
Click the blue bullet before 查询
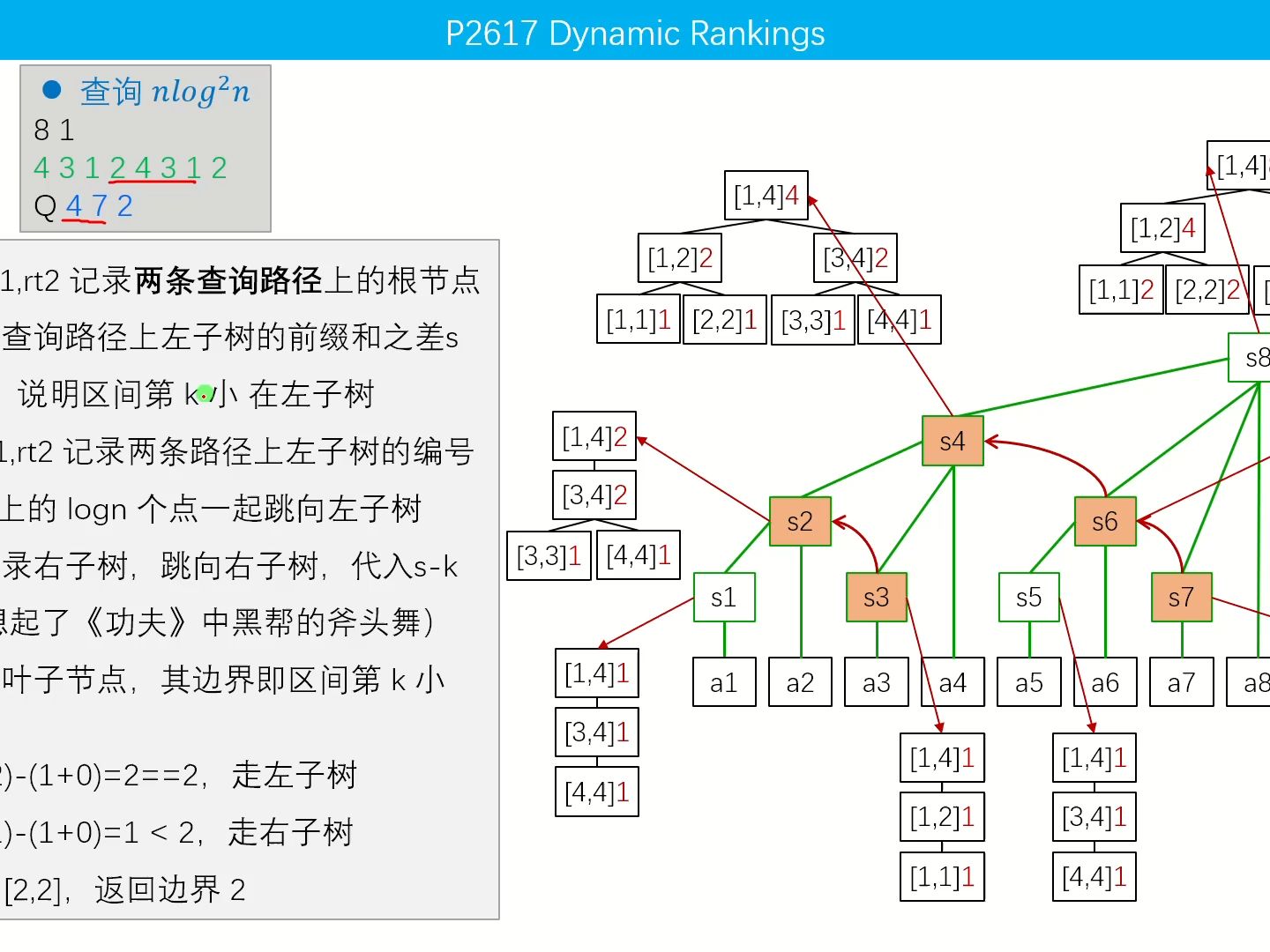pos(52,90)
